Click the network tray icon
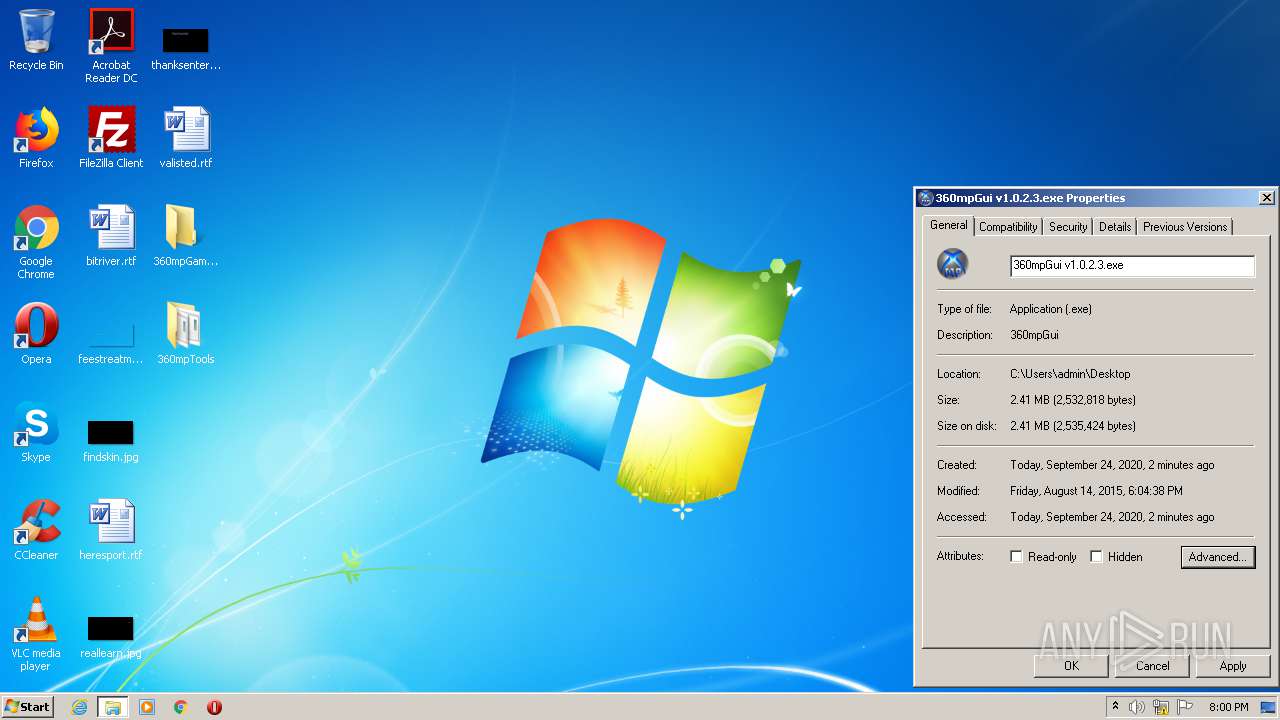This screenshot has width=1280, height=720. click(x=1161, y=707)
